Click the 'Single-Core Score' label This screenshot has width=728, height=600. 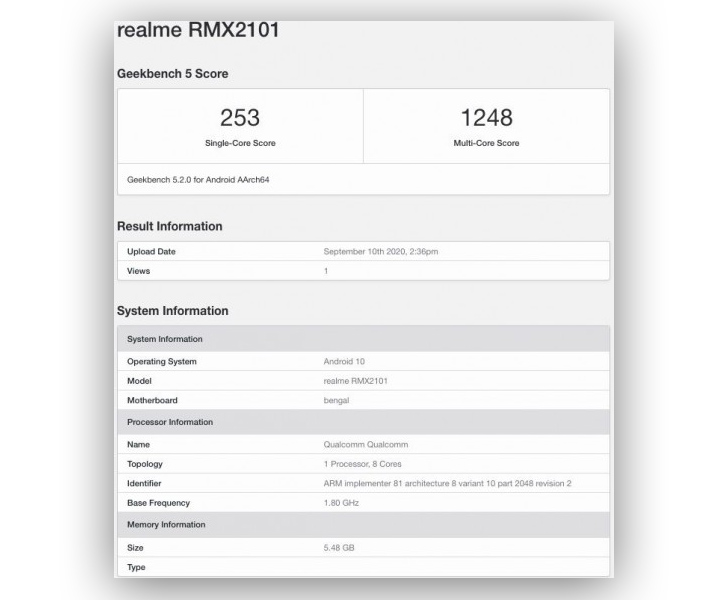pos(240,143)
